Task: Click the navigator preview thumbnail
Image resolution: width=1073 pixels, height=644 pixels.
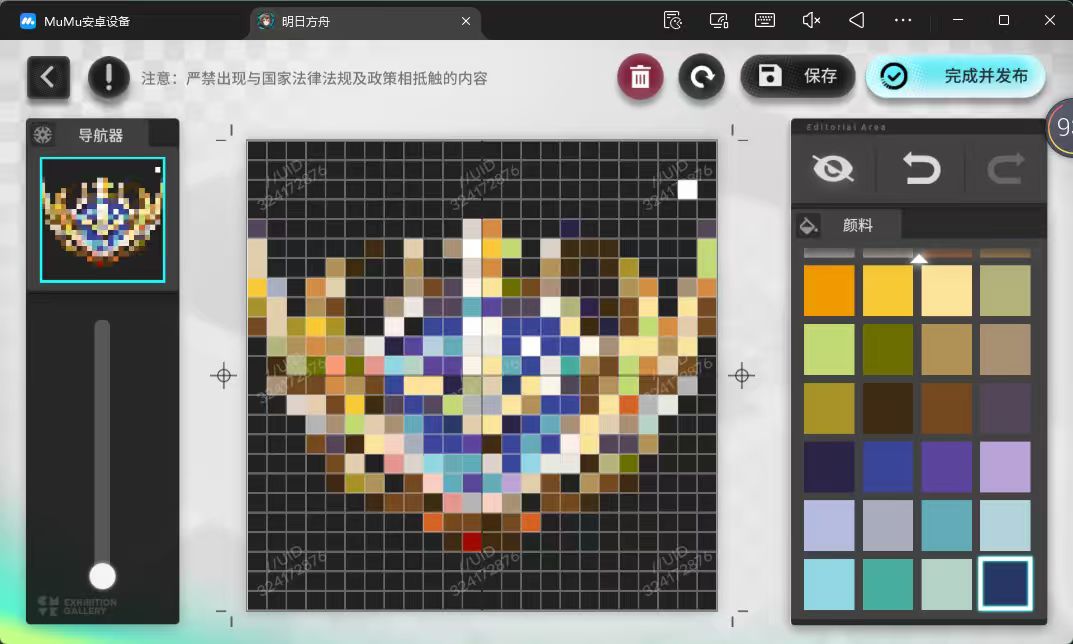Action: [103, 220]
